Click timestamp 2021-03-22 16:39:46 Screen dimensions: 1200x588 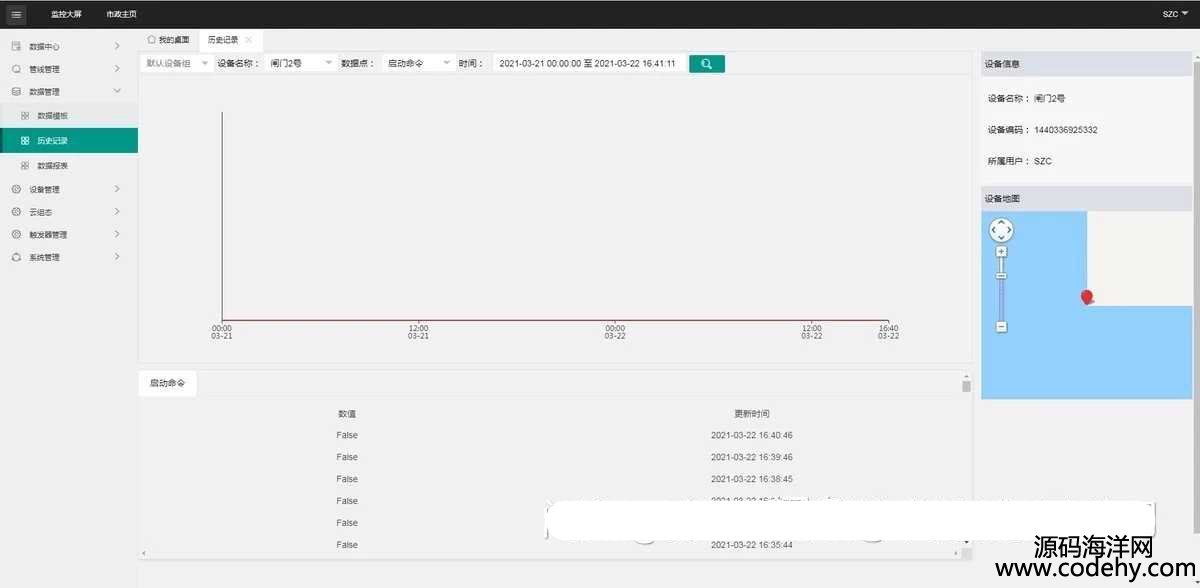[x=752, y=457]
